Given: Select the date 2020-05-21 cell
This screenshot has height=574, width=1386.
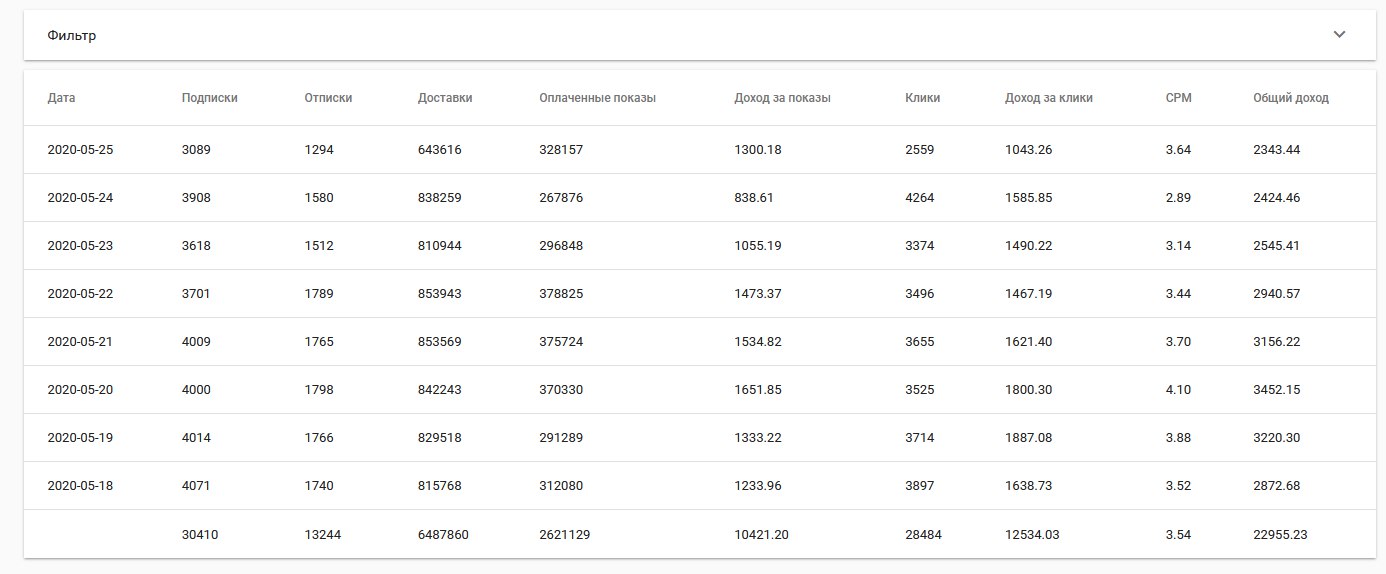Looking at the screenshot, I should tap(80, 342).
